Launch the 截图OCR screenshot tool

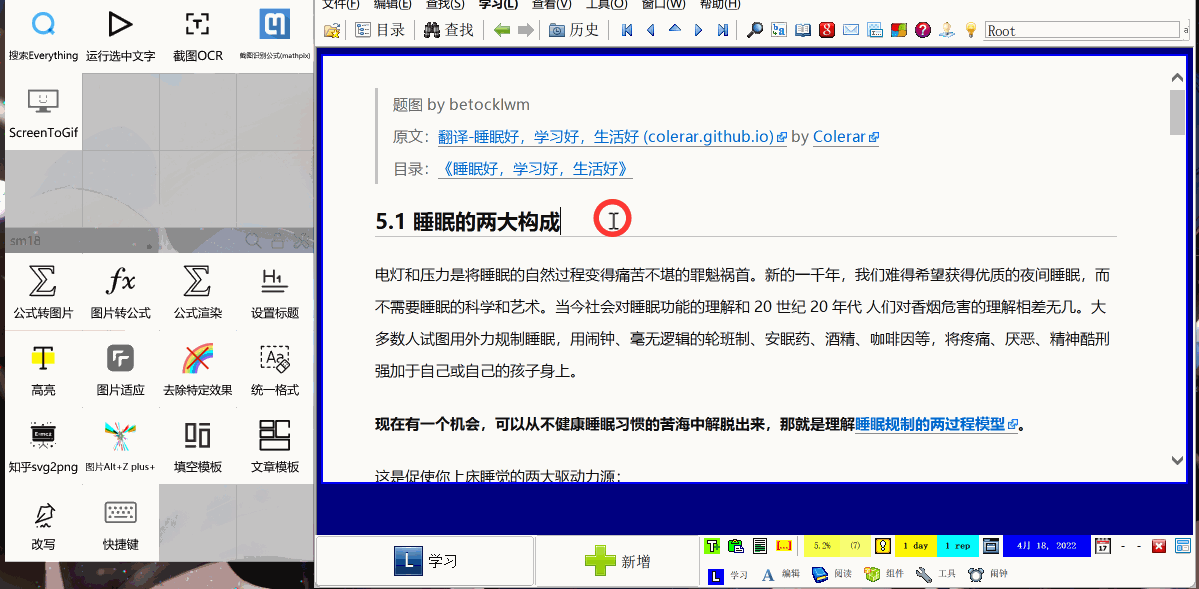(x=197, y=35)
